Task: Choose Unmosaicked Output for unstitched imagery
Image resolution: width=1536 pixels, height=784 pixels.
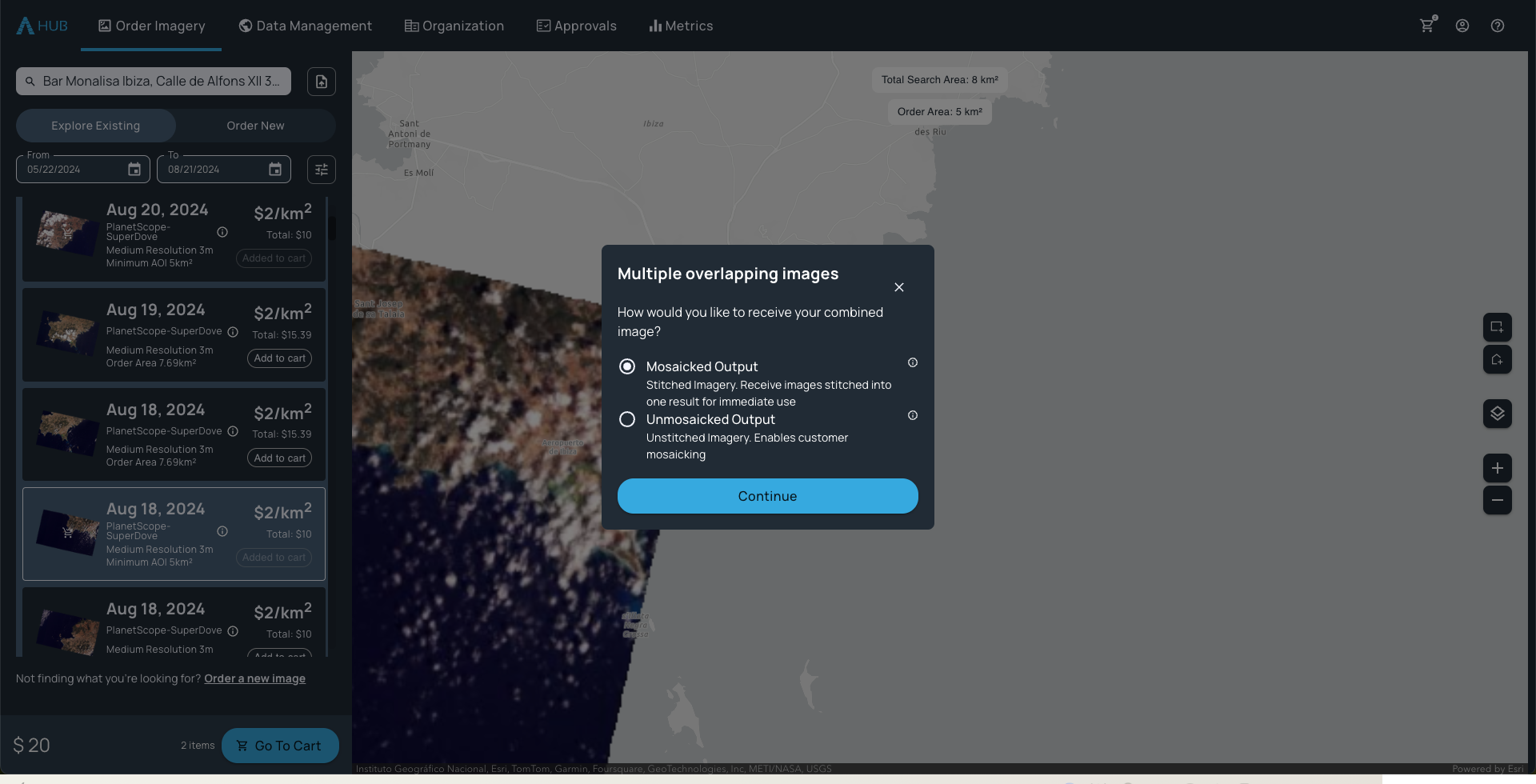Action: pyautogui.click(x=627, y=418)
